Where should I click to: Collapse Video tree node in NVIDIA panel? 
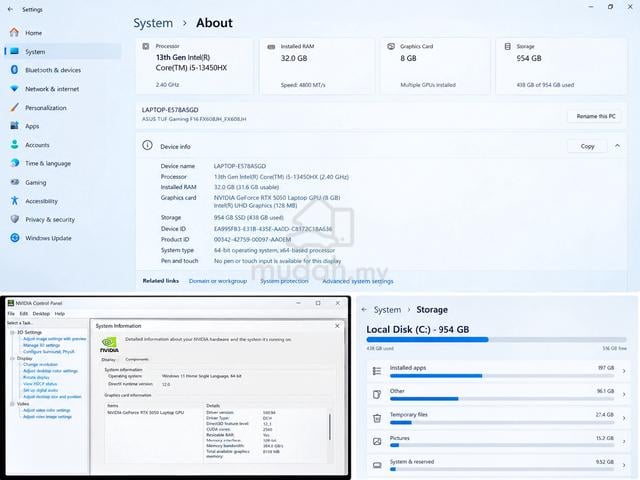click(x=12, y=404)
